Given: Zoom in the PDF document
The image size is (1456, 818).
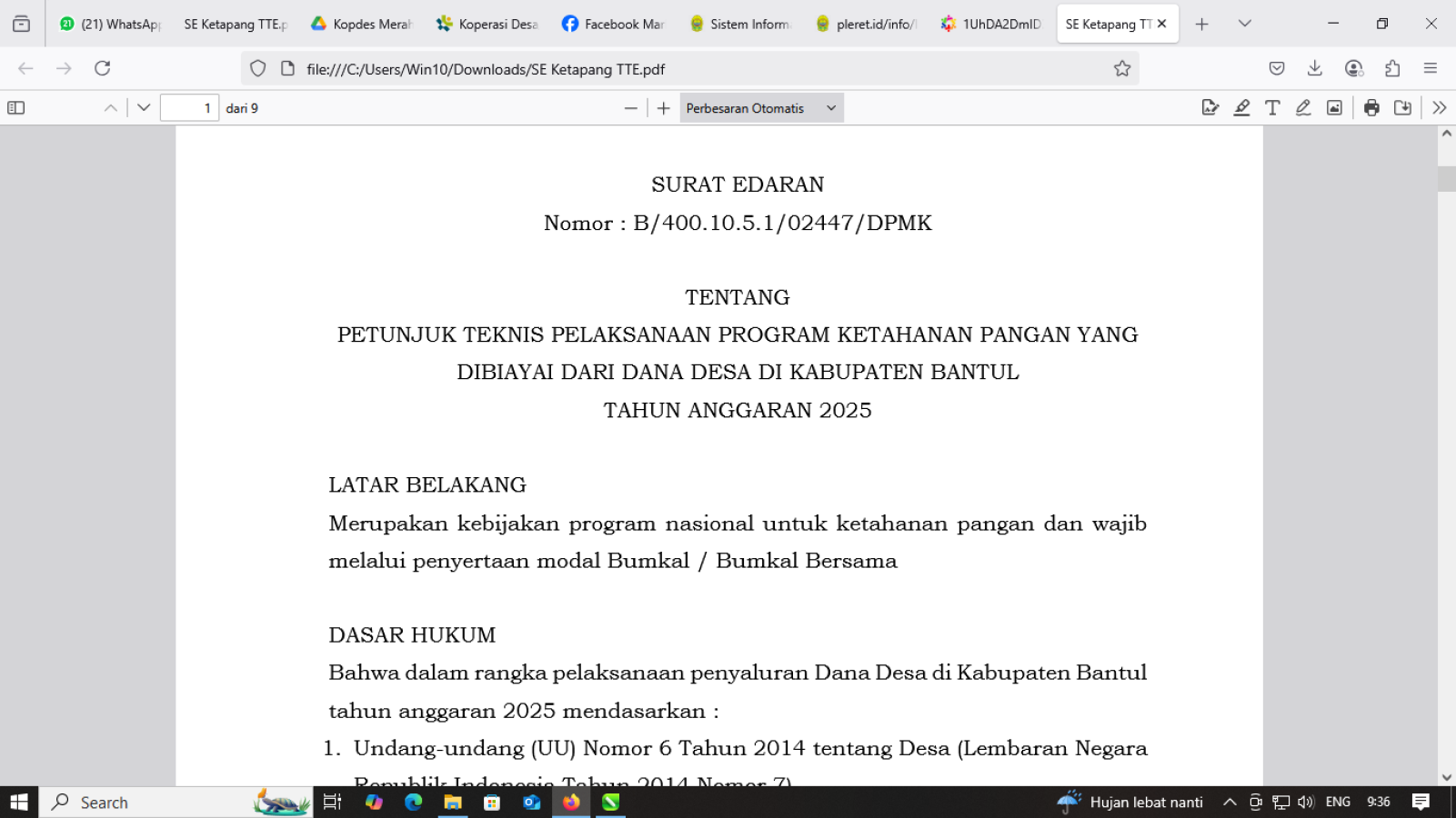Looking at the screenshot, I should (664, 108).
